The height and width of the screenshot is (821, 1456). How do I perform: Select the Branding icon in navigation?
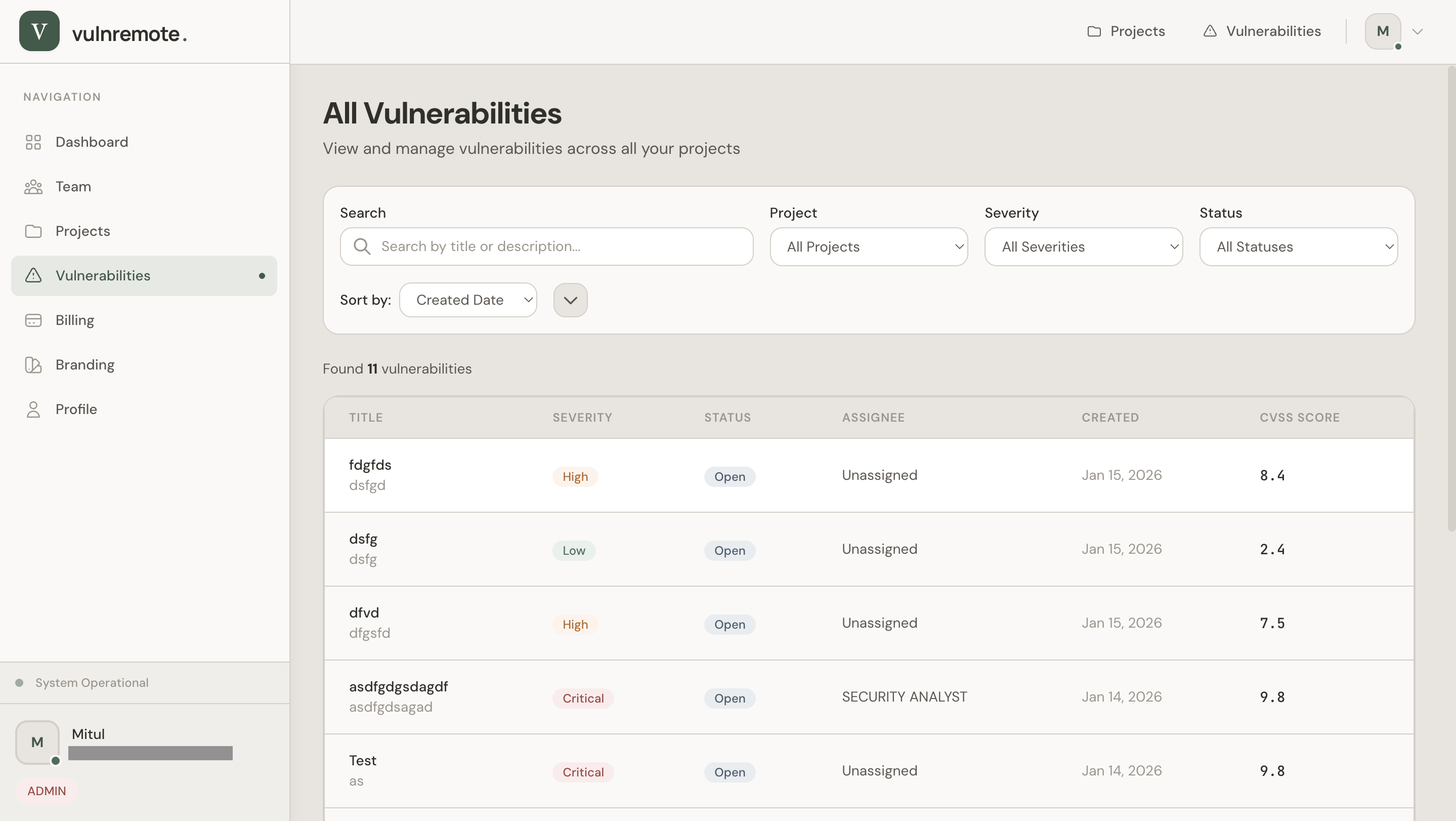coord(32,365)
